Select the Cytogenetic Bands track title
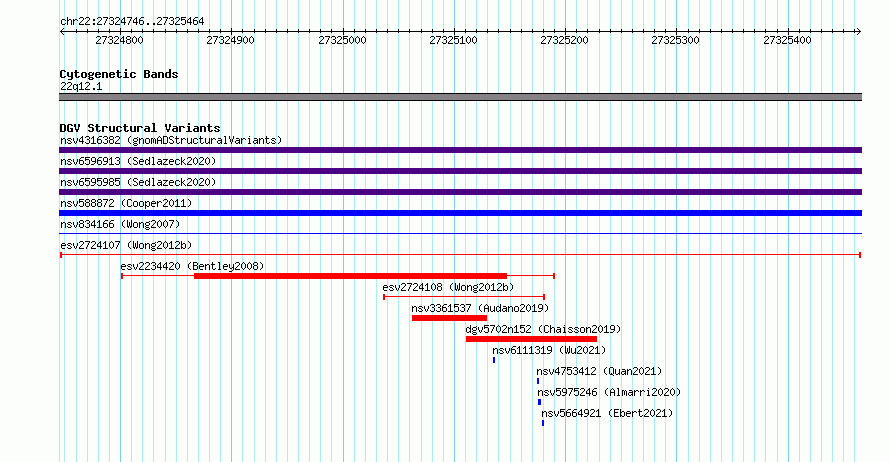Viewport: 890px width, 462px height. (119, 74)
